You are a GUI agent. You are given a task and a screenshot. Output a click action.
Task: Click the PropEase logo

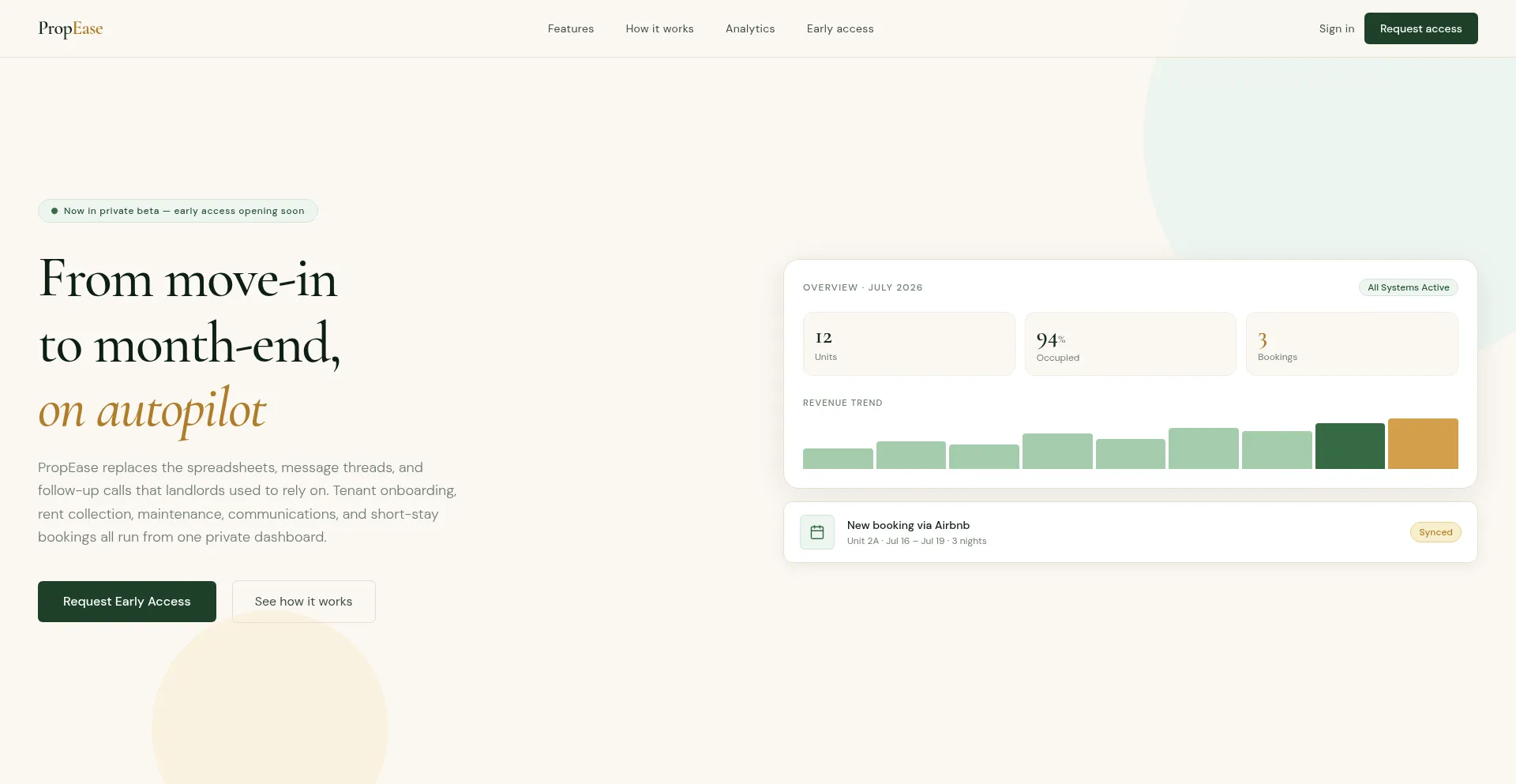point(70,28)
